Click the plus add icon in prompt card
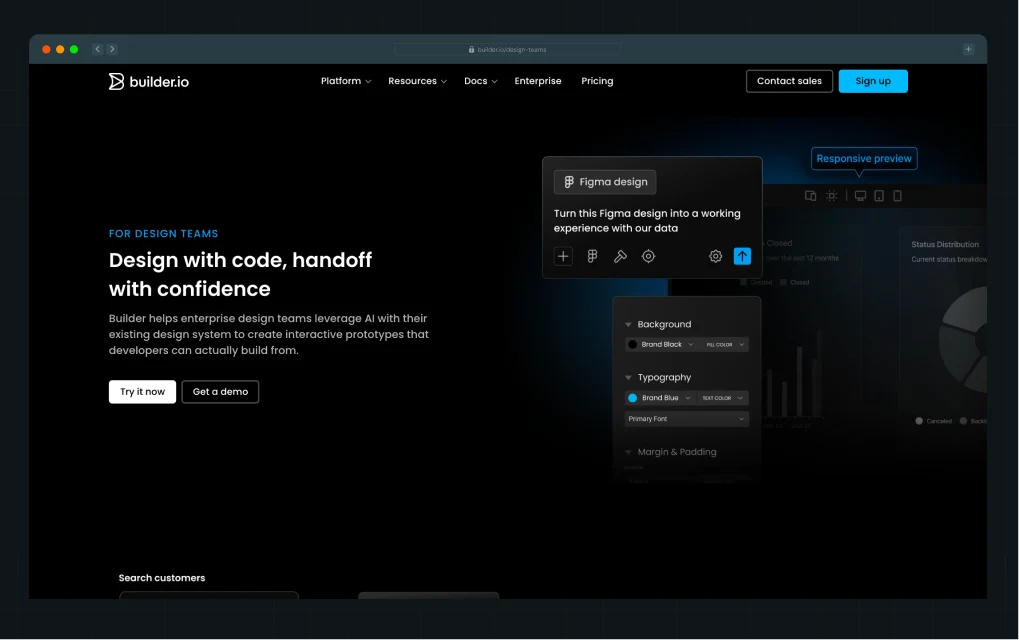The height and width of the screenshot is (640, 1019). pyautogui.click(x=563, y=256)
